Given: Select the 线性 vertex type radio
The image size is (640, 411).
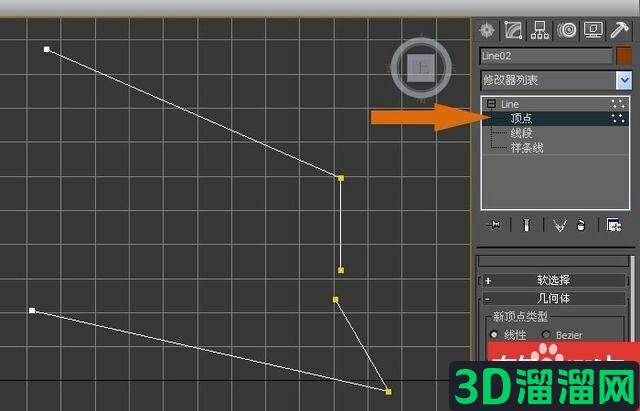Looking at the screenshot, I should 494,335.
